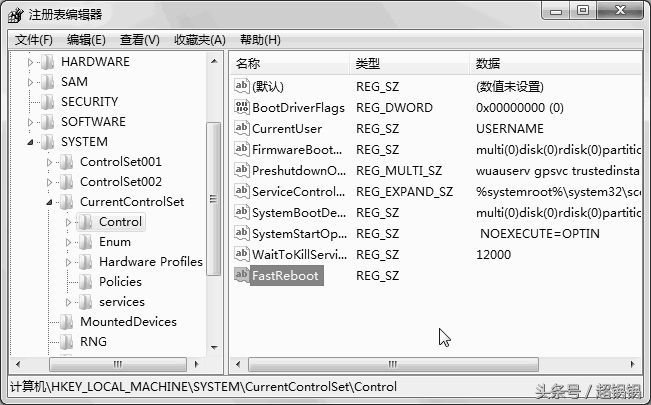Click the value pane horizontal scrollbar thumb
Viewport: 651px width, 405px height.
pyautogui.click(x=393, y=364)
